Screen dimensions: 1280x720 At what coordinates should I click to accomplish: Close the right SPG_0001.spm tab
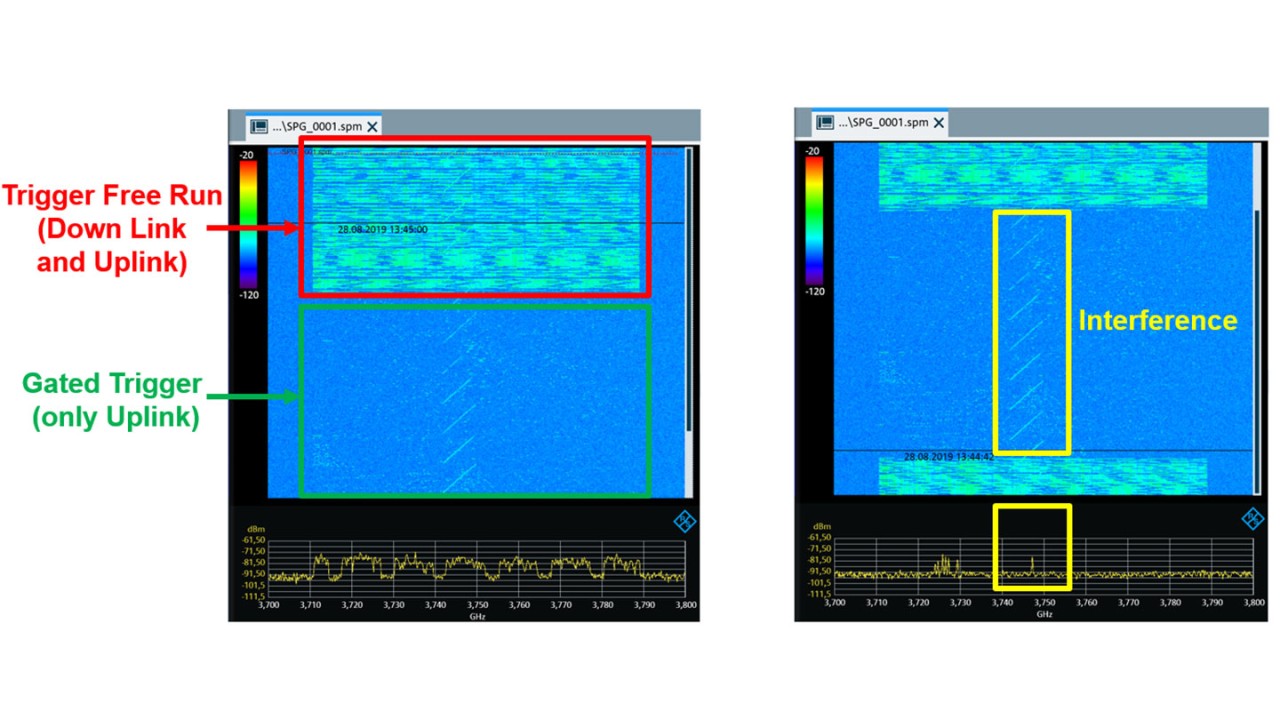938,123
